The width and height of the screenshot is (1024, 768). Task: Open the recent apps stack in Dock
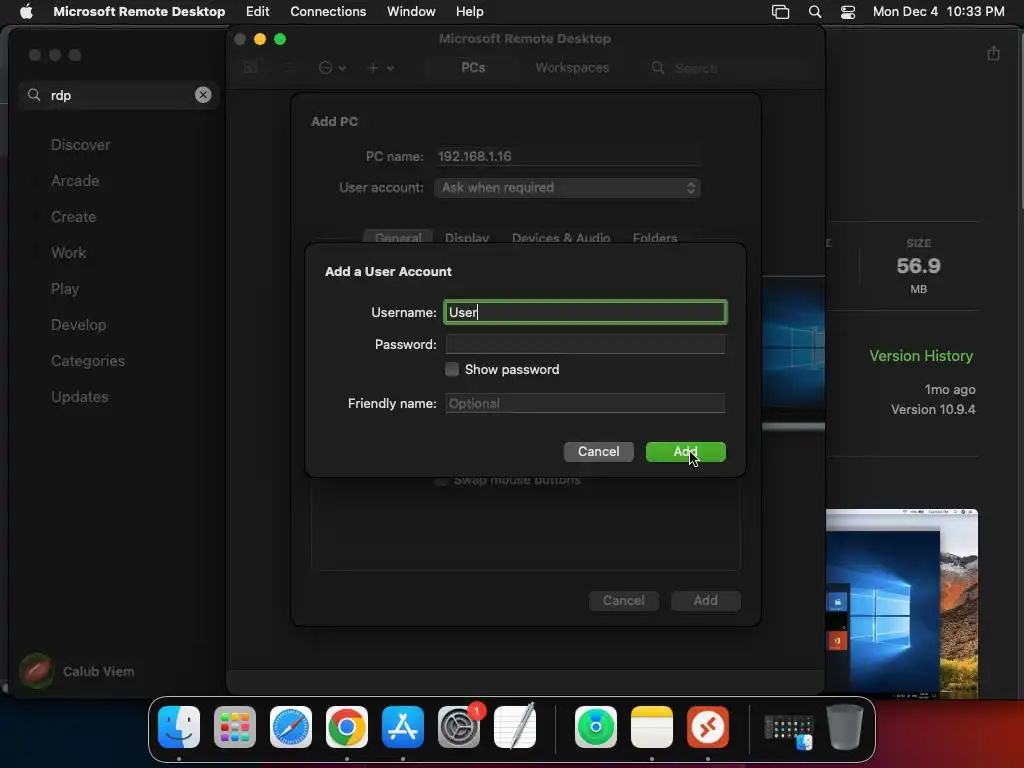[789, 729]
